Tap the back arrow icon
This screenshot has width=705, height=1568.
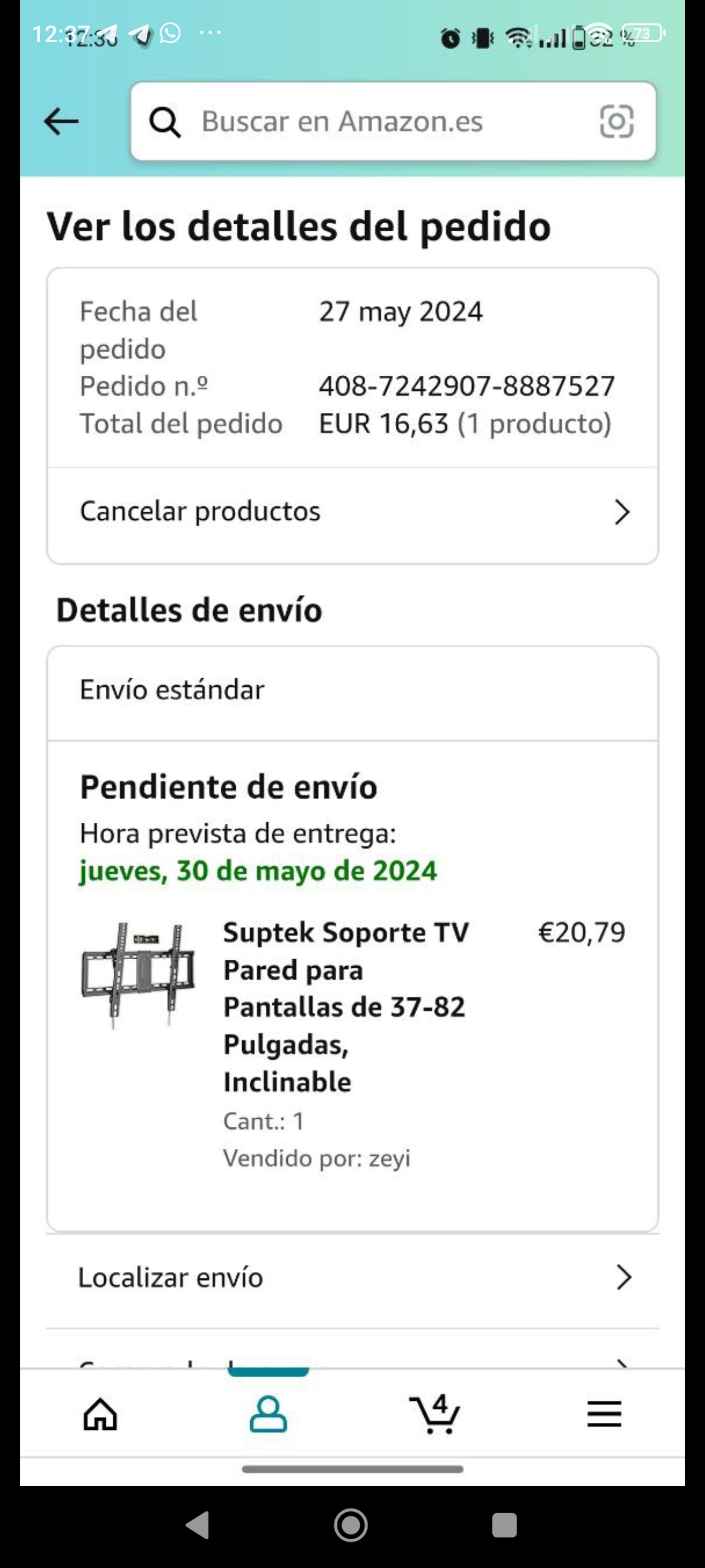click(x=61, y=121)
